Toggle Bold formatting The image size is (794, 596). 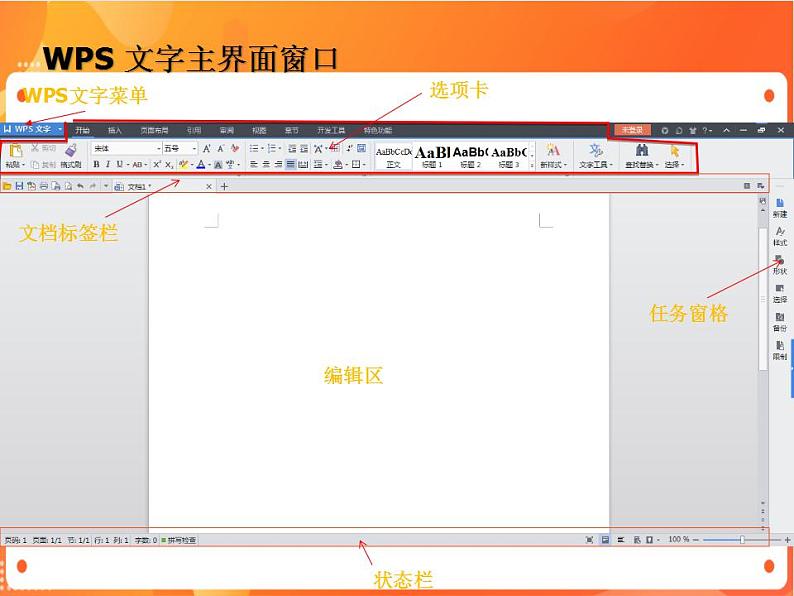96,164
